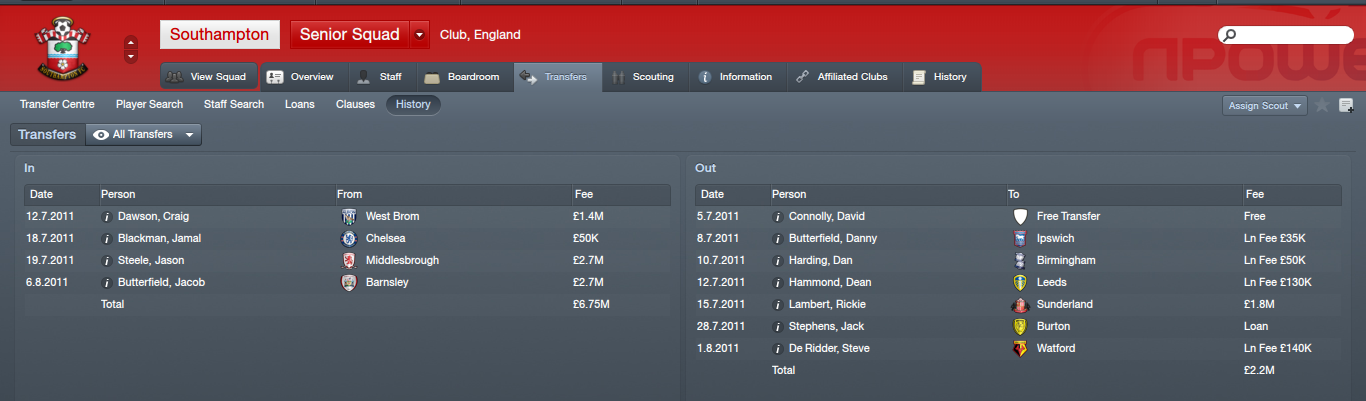Step to the next club with the down arrow
The width and height of the screenshot is (1366, 401).
pos(131,57)
